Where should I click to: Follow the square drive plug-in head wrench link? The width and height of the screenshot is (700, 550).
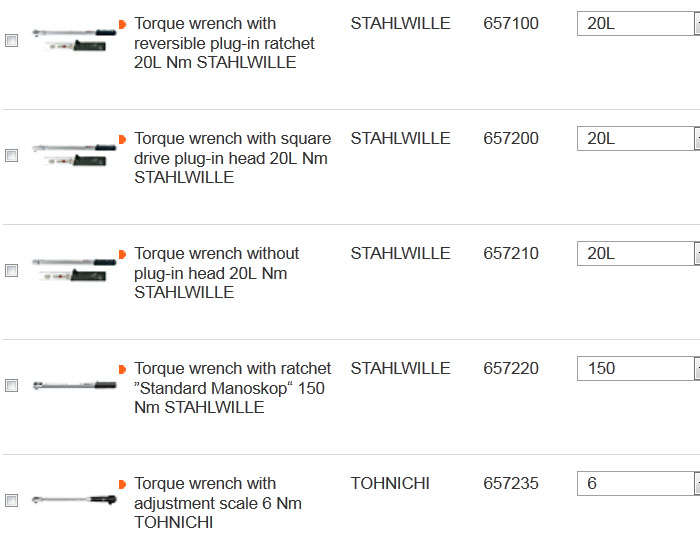(232, 158)
